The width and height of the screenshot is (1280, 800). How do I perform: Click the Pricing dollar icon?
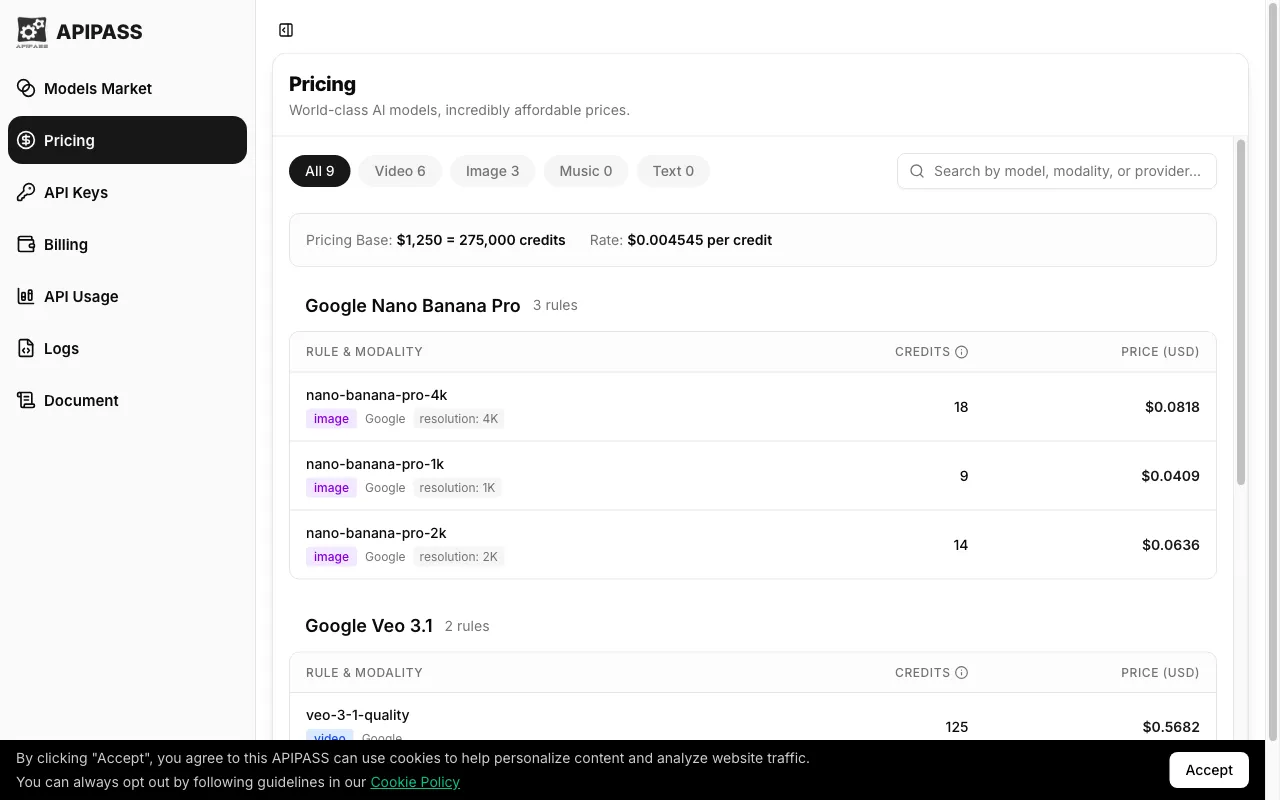point(26,140)
